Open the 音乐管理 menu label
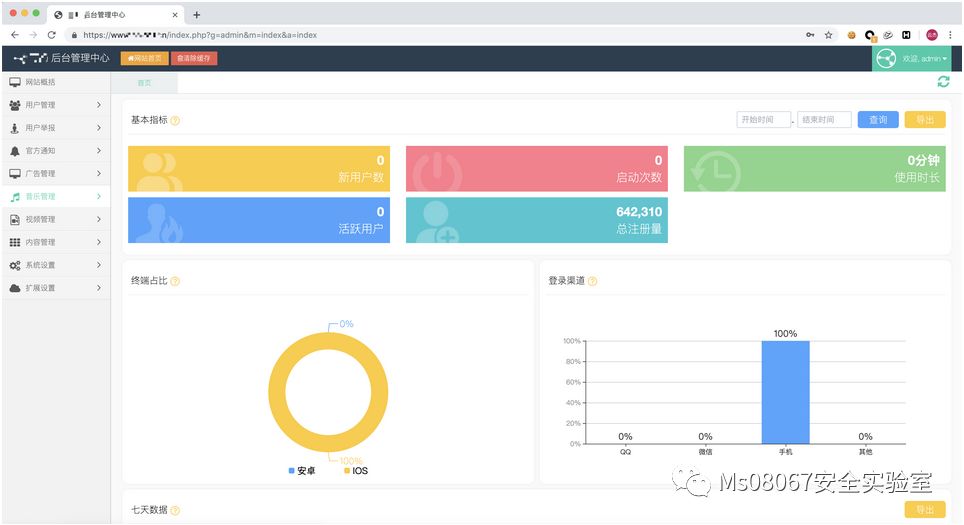This screenshot has height=525, width=964. (40, 197)
